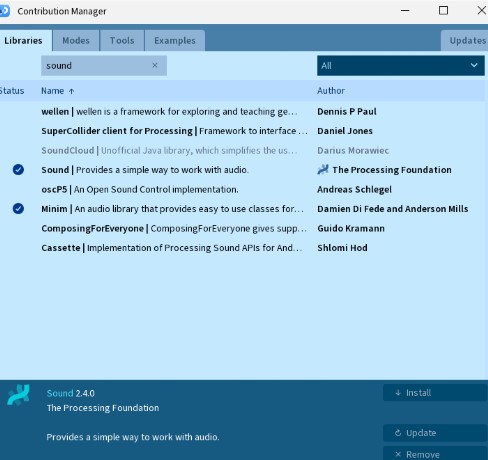This screenshot has height=460, width=488.
Task: Sort by Author column header
Action: [x=331, y=91]
